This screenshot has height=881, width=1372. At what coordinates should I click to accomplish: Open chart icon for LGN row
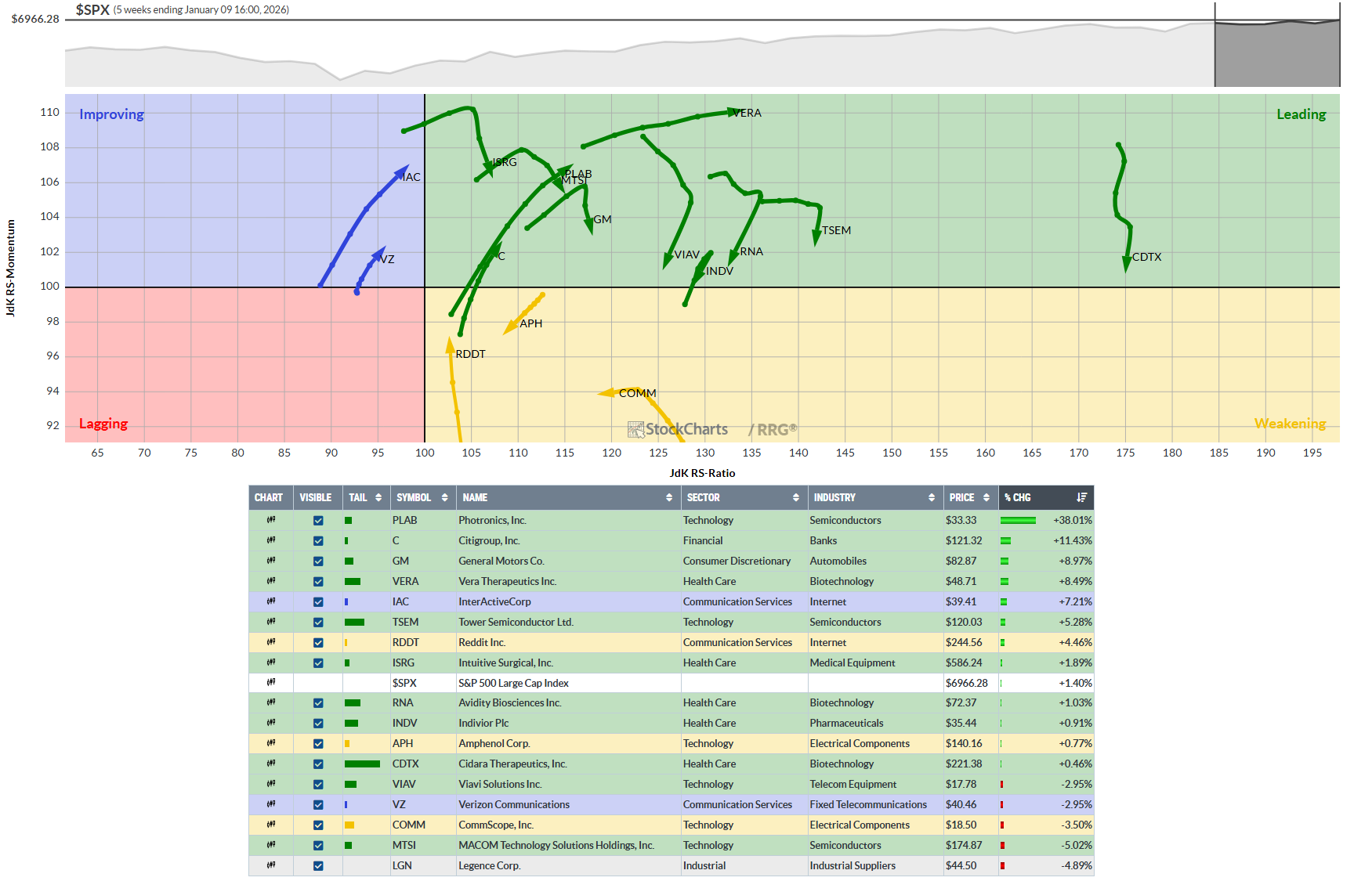[271, 865]
